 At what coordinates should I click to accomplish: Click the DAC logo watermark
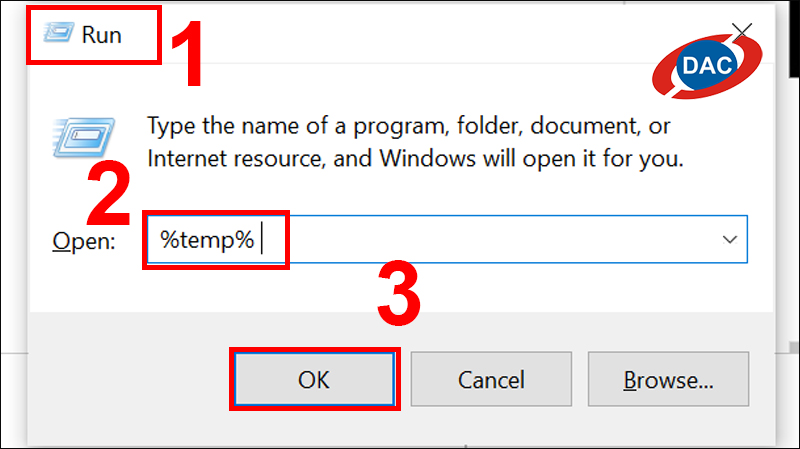707,66
